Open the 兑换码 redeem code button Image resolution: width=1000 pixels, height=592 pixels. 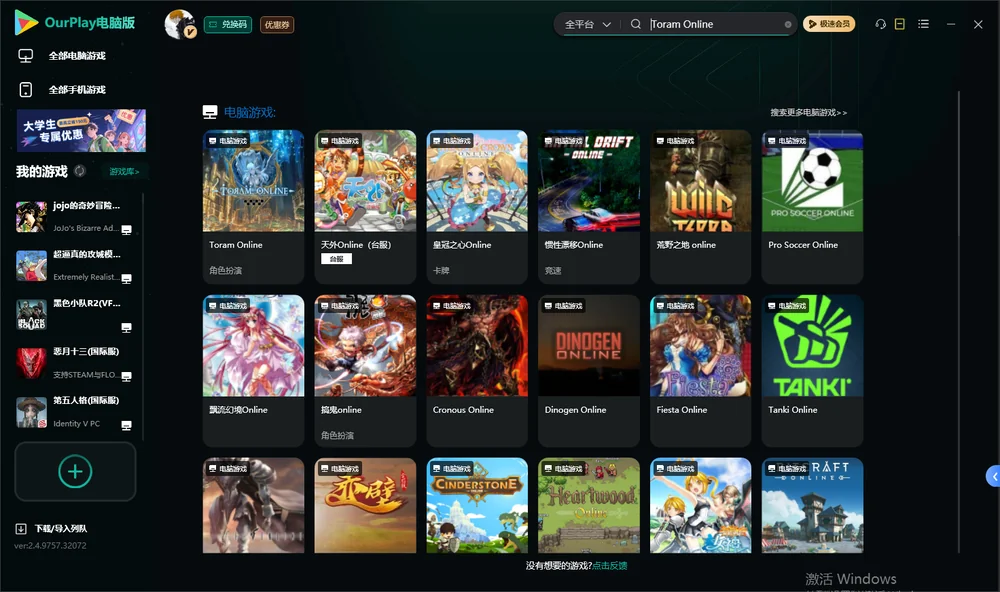pyautogui.click(x=228, y=24)
